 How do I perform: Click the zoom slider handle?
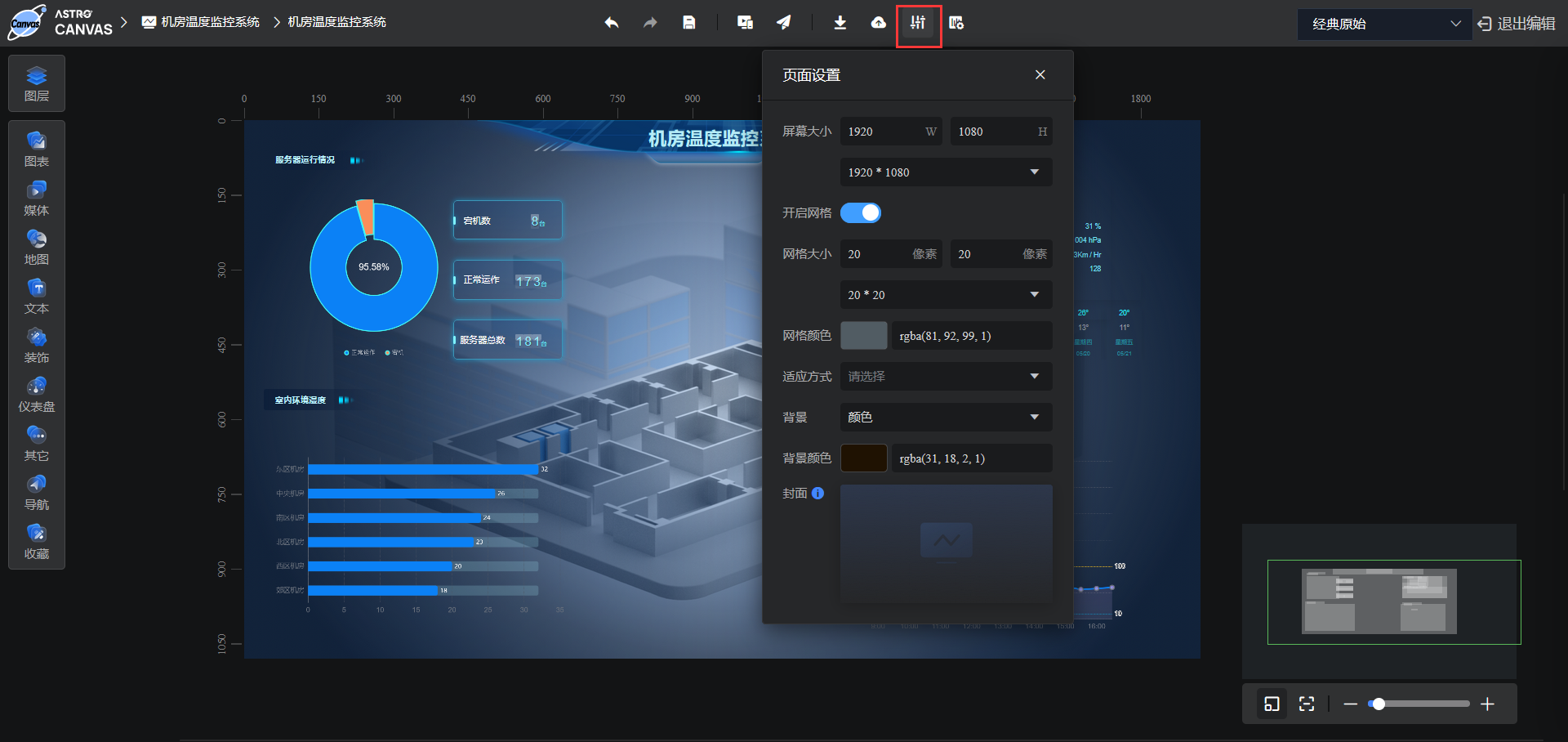[x=1379, y=704]
